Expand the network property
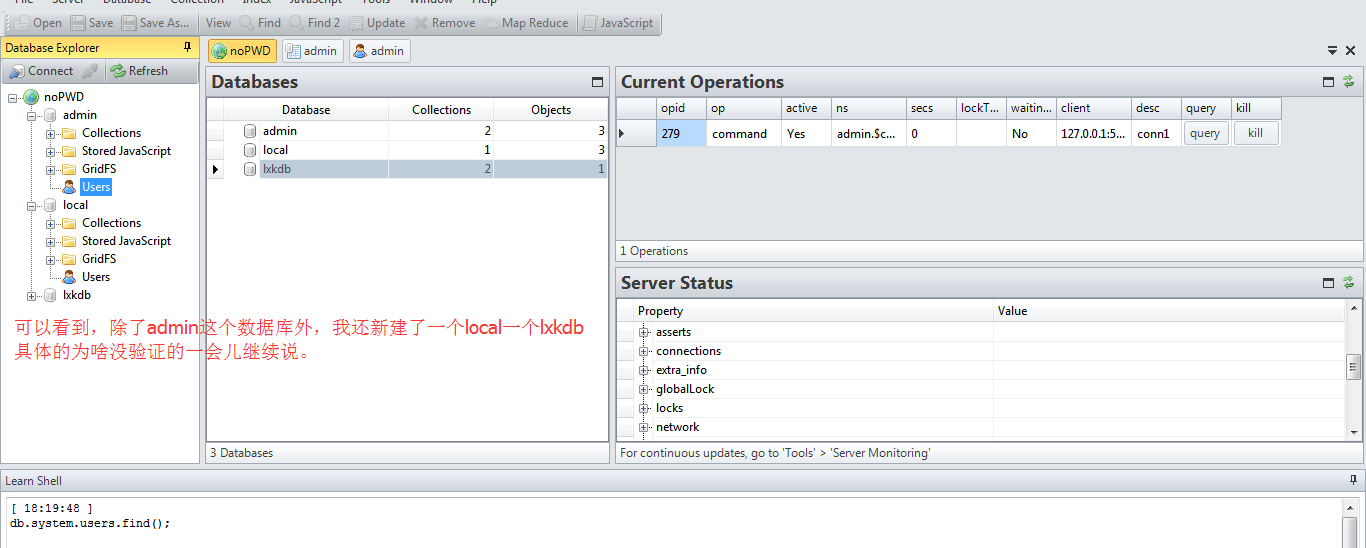This screenshot has width=1366, height=548. point(645,427)
